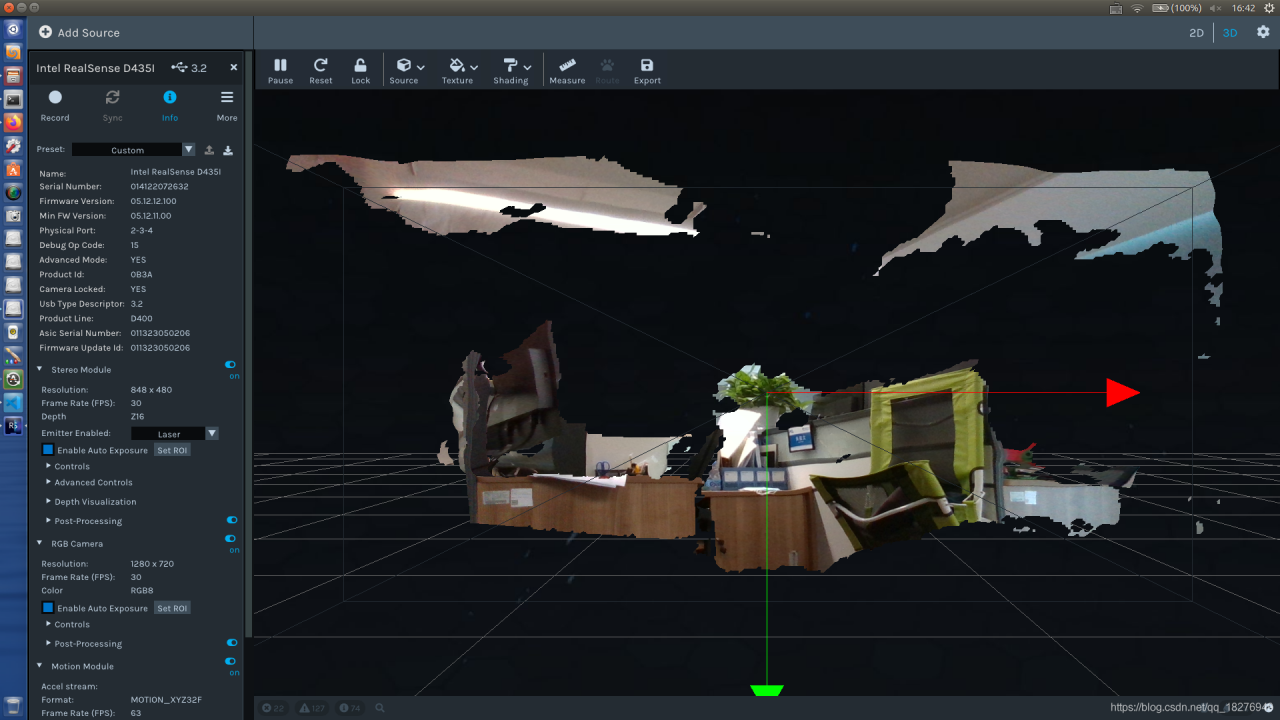Toggle Stereo Module Enable Auto Exposure checkbox
The image size is (1280, 720).
[48, 450]
